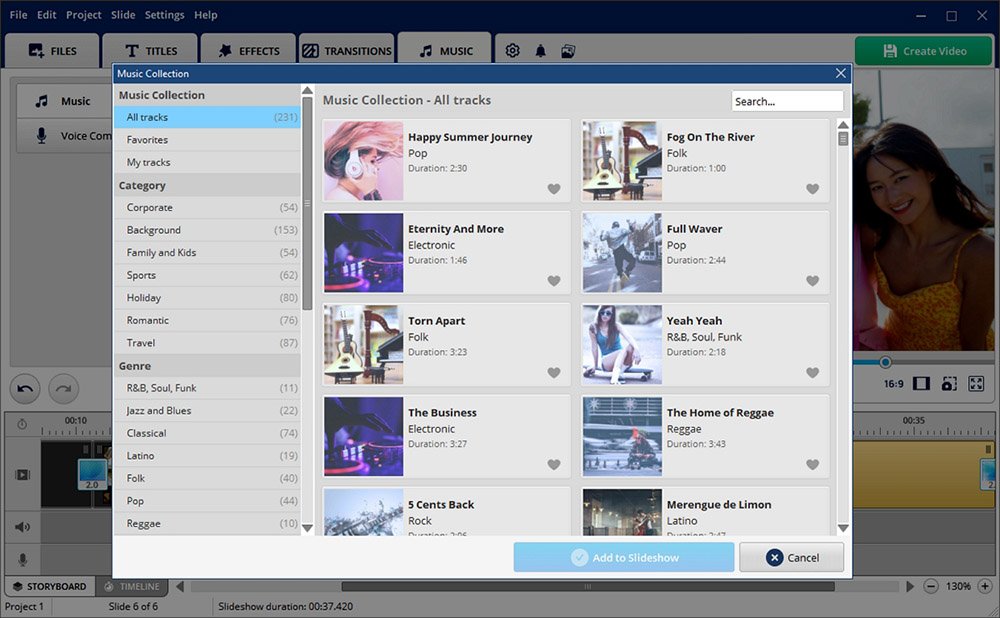
Task: Redo the last action
Action: 63,388
